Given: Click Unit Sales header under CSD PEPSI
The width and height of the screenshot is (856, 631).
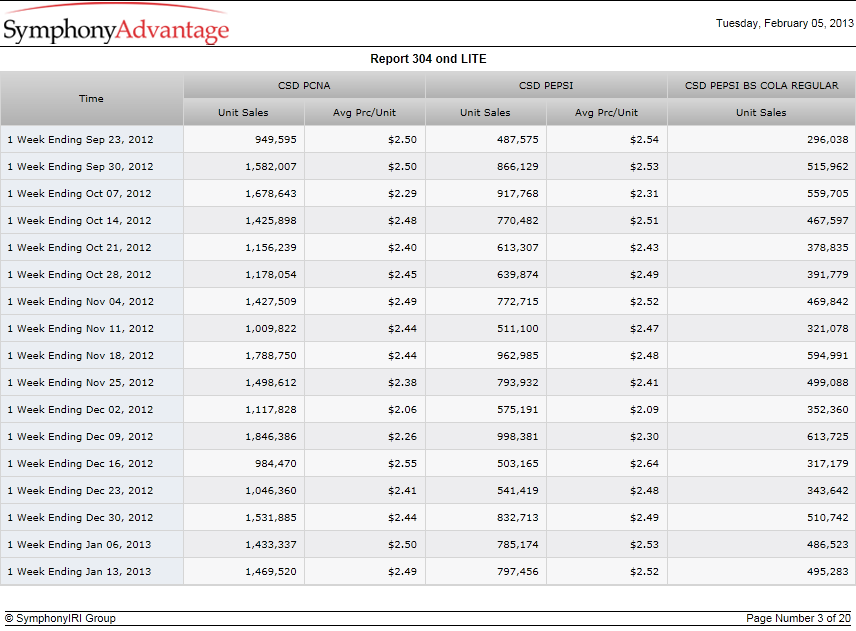Looking at the screenshot, I should (485, 112).
